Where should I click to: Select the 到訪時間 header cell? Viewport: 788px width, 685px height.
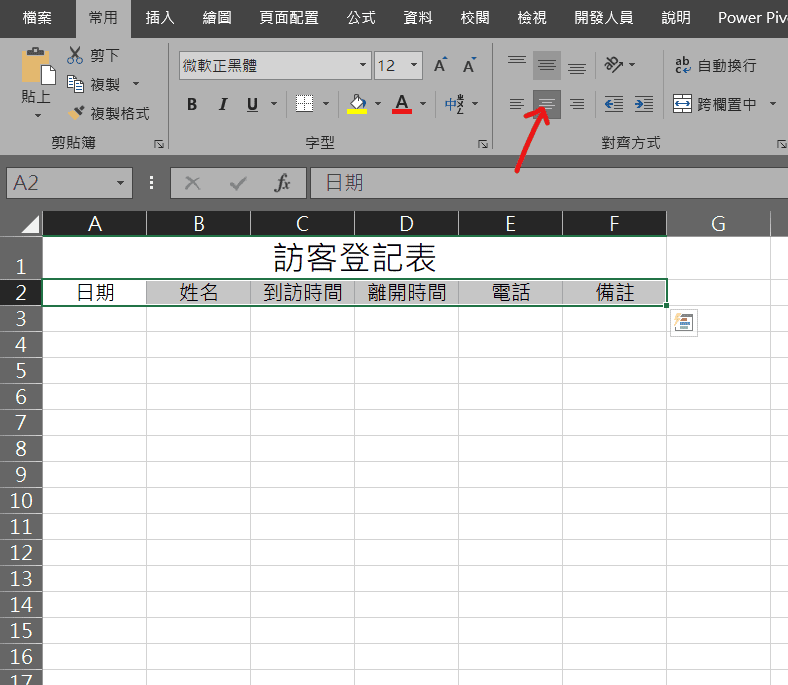303,292
